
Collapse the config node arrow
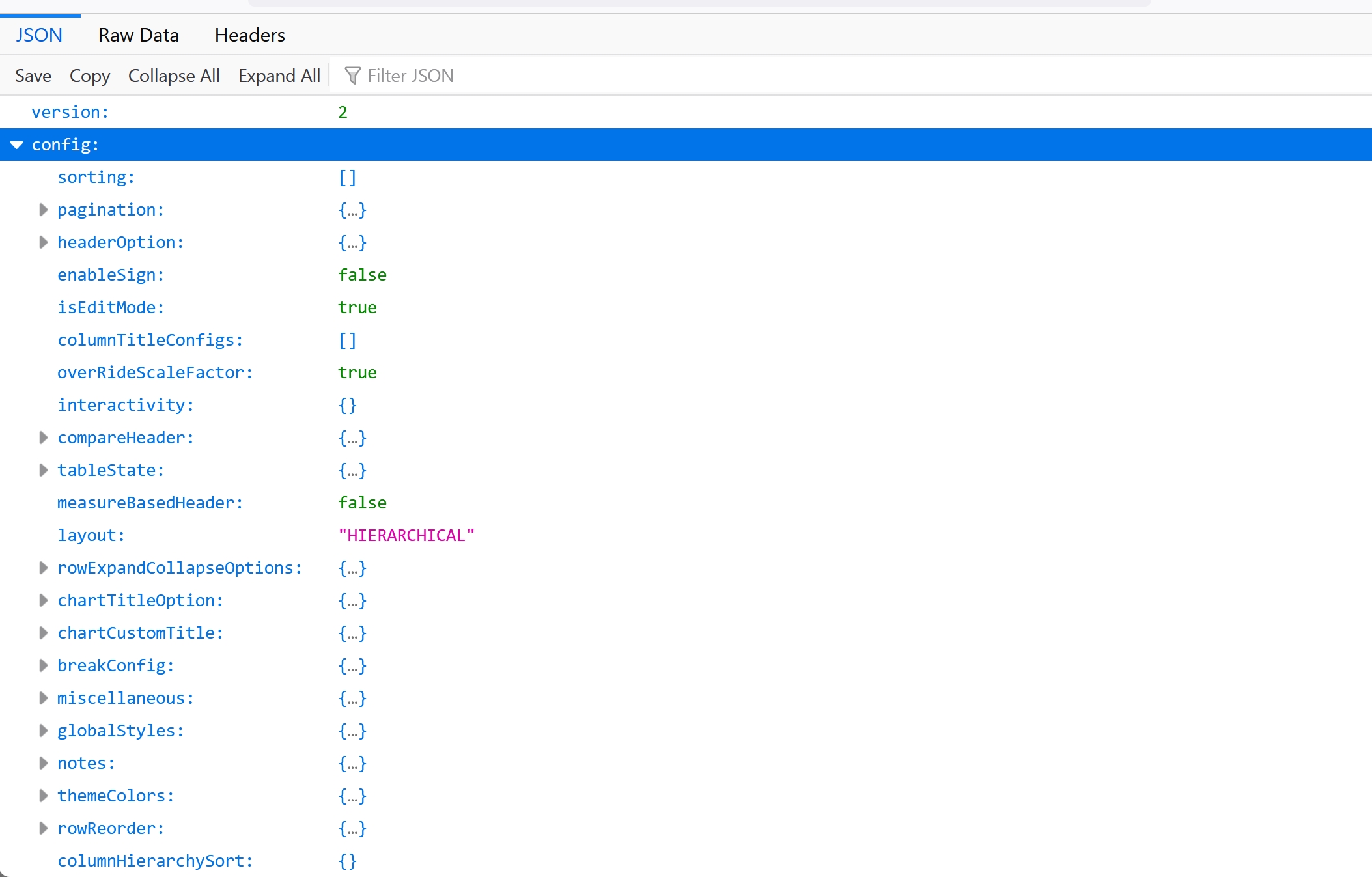[x=17, y=145]
